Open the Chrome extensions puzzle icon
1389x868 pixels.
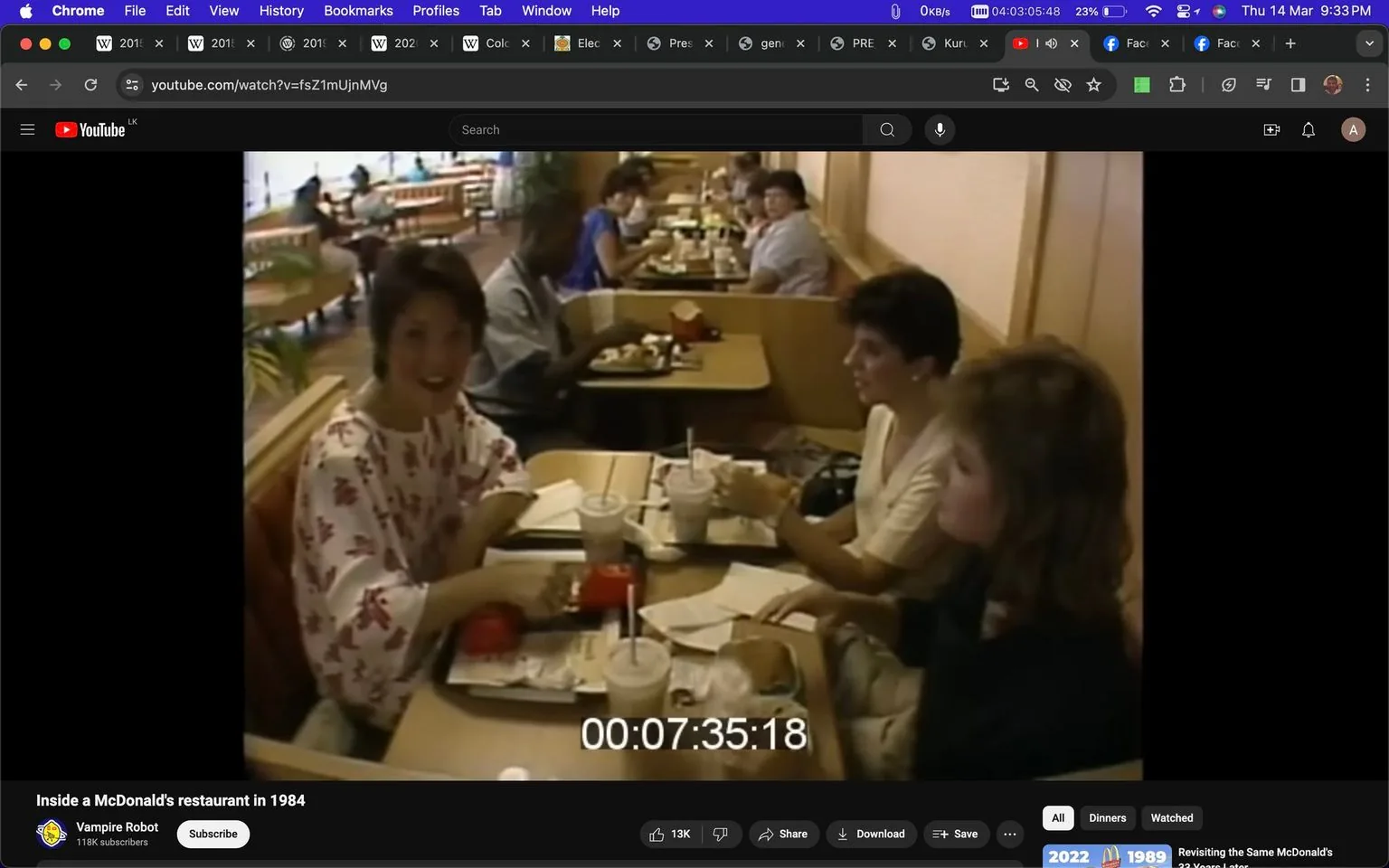1176,84
